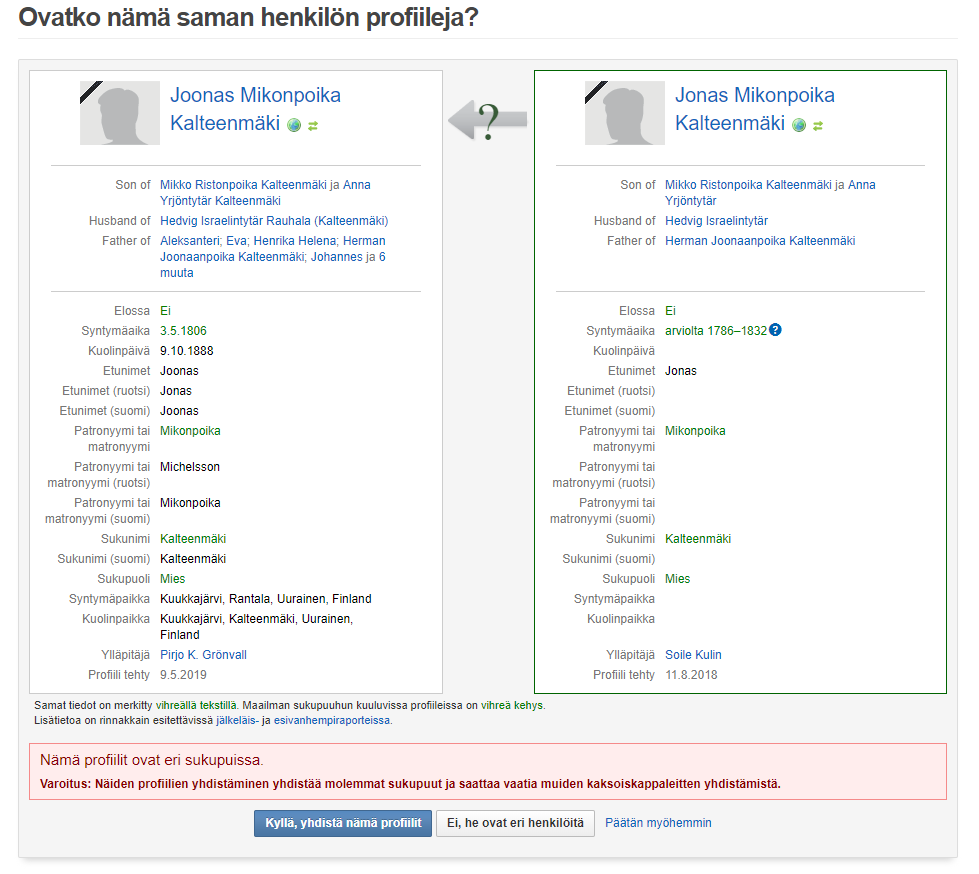
Task: Open Jonas Mikonpoika Kalteenmäki profile name link
Action: [755, 109]
